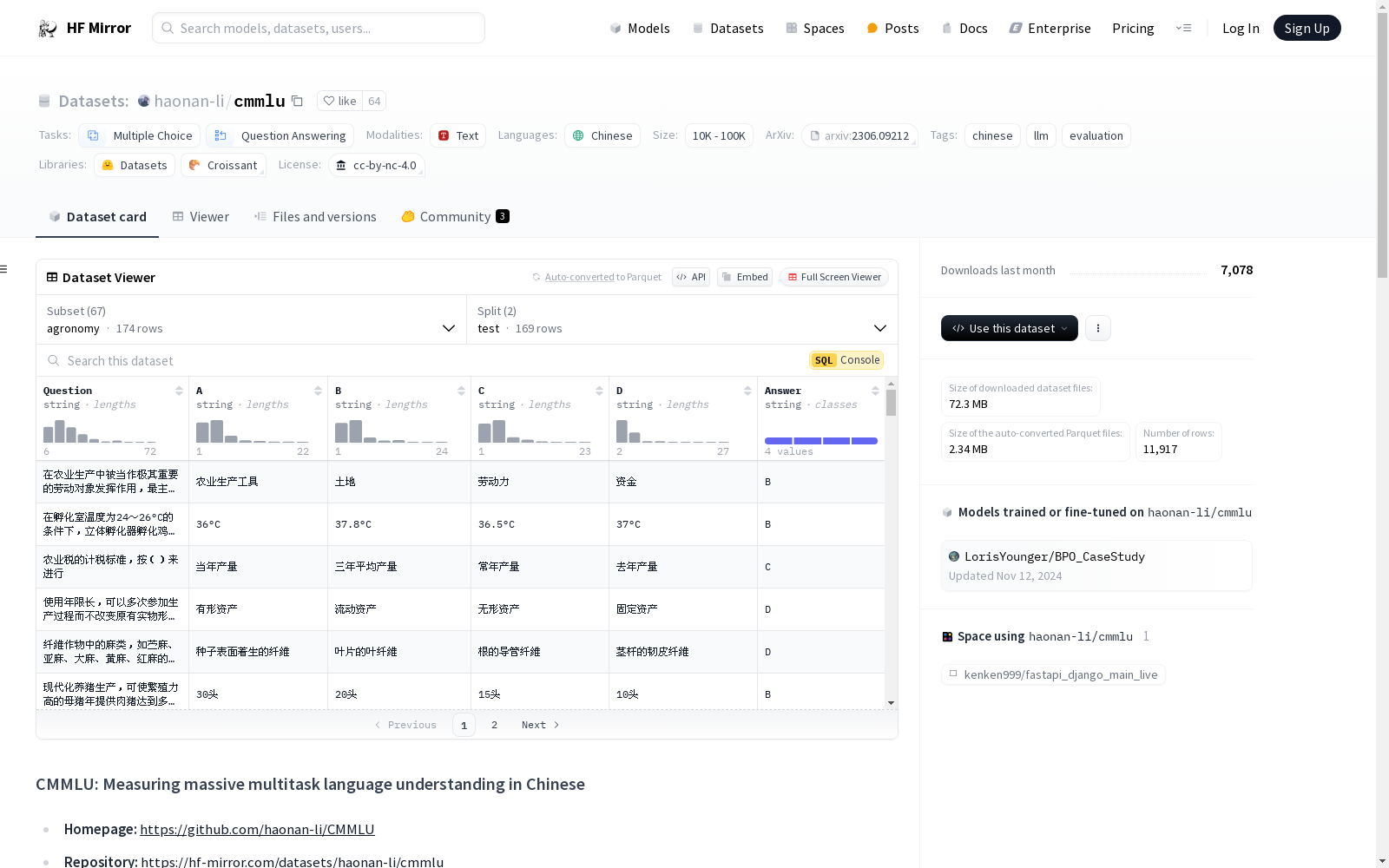
Task: Open the SQL Console
Action: (846, 360)
